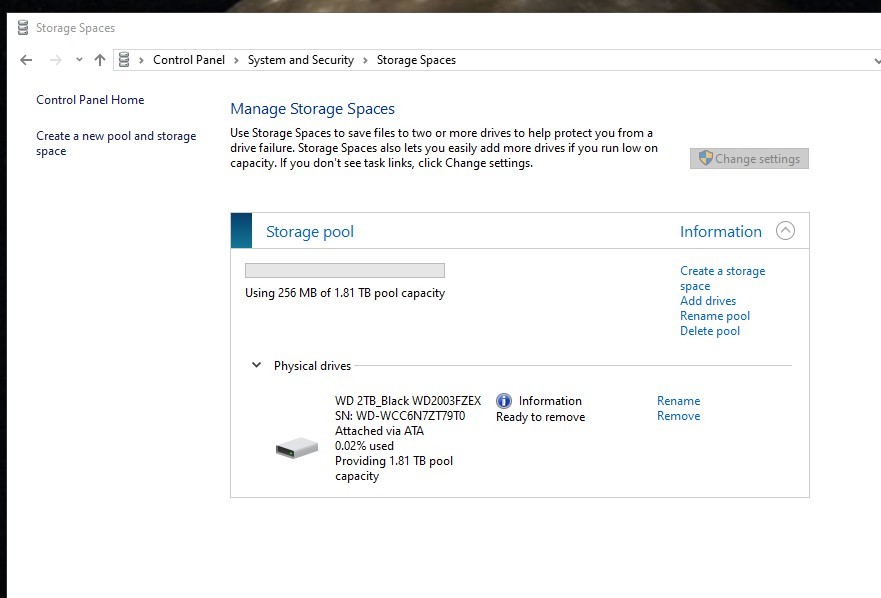This screenshot has width=881, height=598.
Task: Click the blue Information status icon
Action: pos(504,401)
